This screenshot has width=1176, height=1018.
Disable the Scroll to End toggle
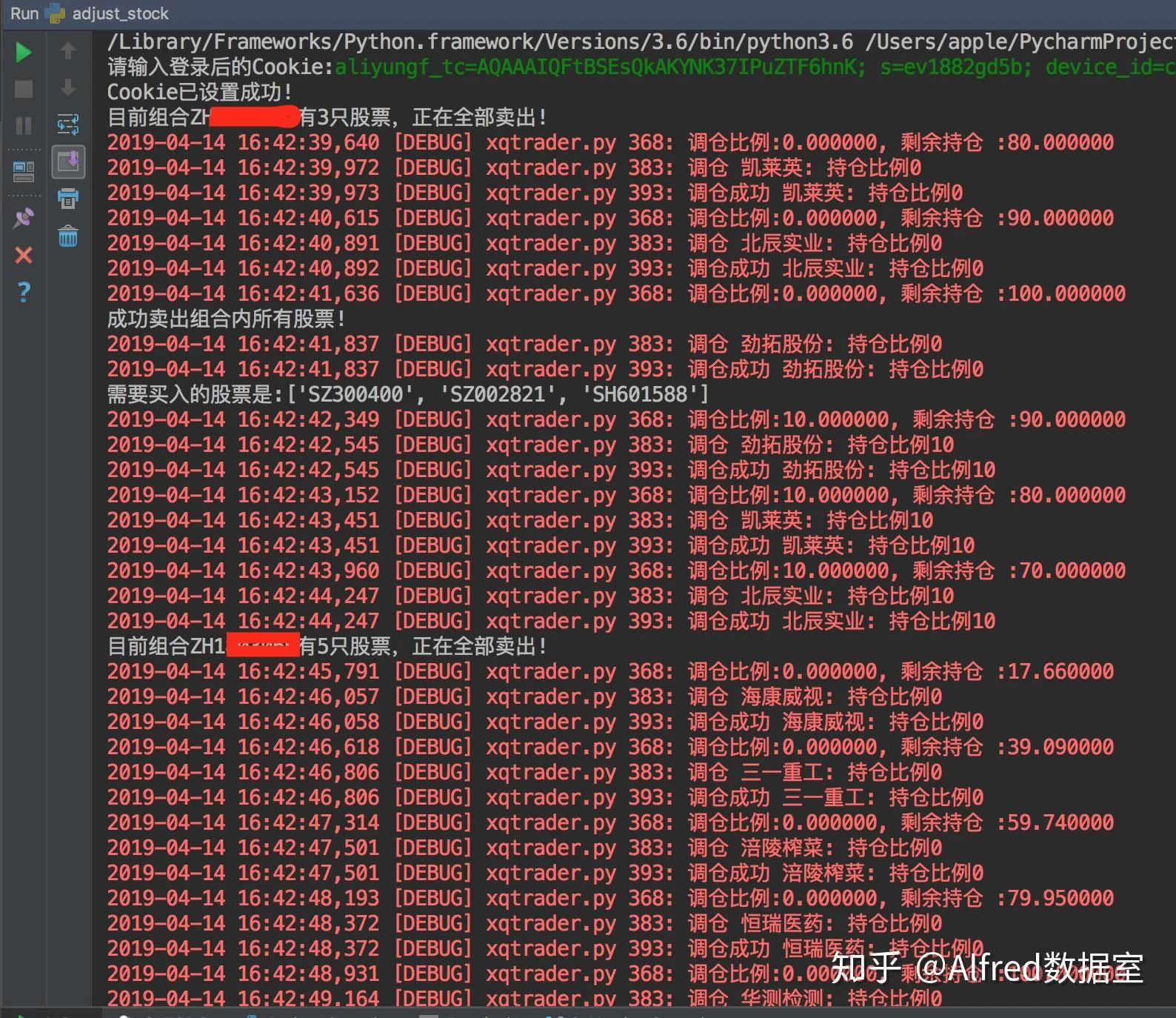[68, 162]
